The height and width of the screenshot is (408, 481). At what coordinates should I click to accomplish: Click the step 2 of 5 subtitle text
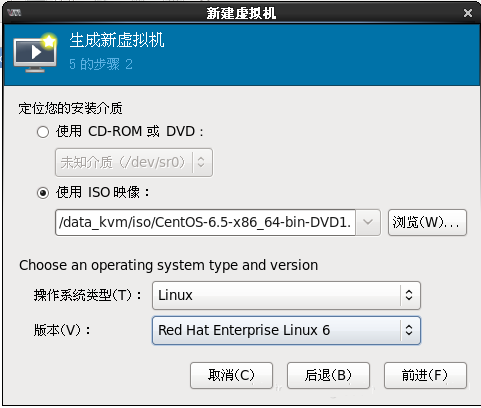click(x=101, y=64)
